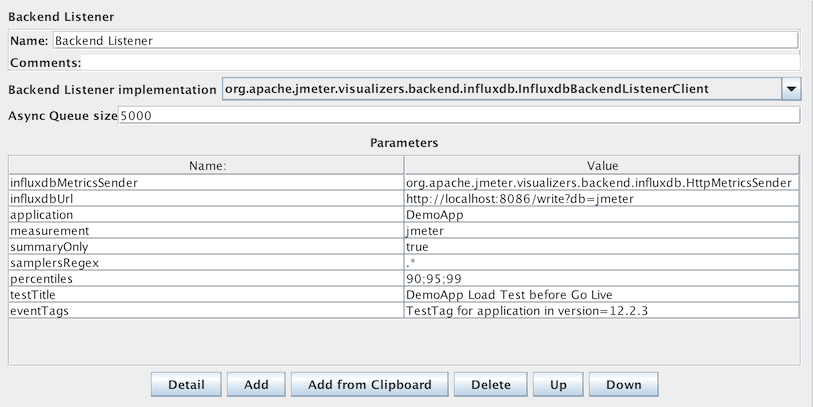Viewport: 813px width, 407px height.
Task: Click the summaryOnly value 'true' cell
Action: (602, 246)
